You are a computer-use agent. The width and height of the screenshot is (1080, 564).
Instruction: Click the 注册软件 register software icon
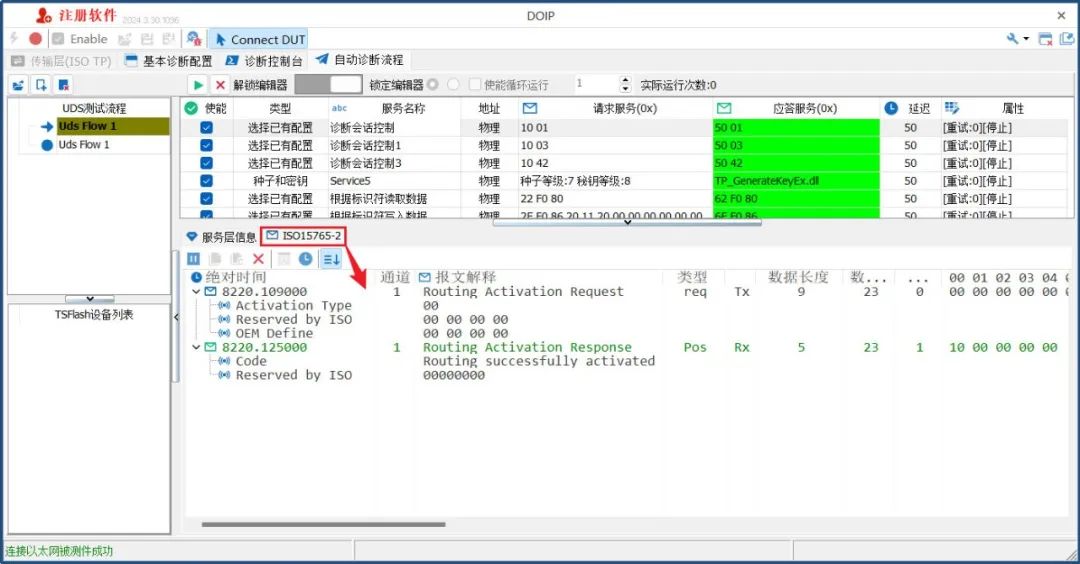click(44, 15)
